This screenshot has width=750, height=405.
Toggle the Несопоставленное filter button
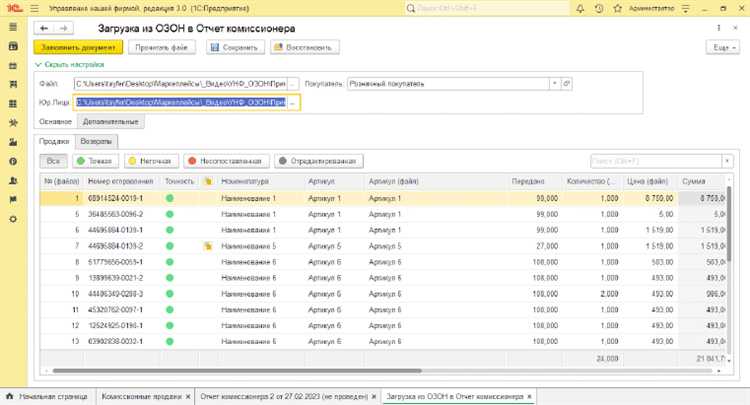coord(228,160)
